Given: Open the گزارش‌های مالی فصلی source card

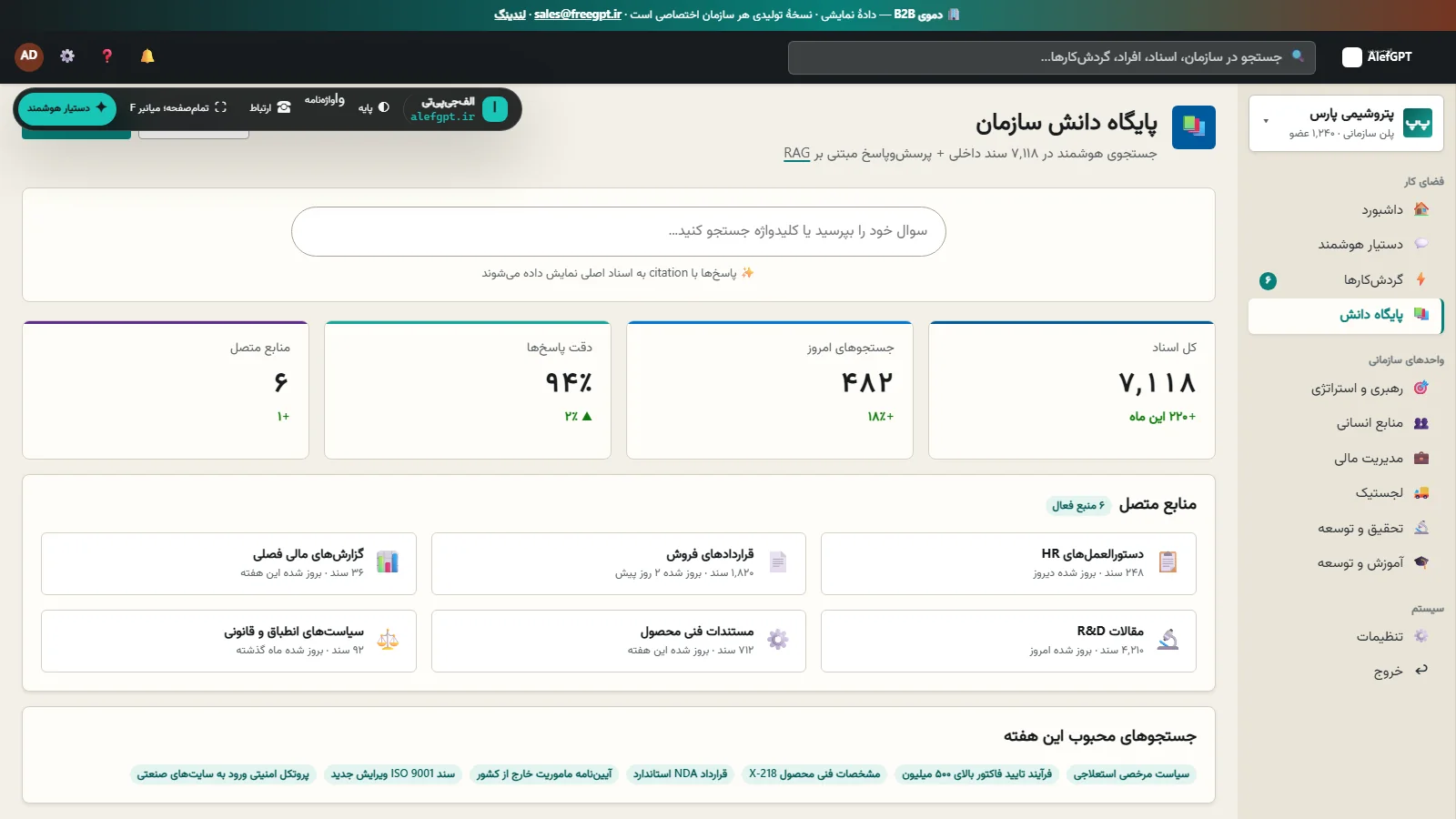Looking at the screenshot, I should [x=228, y=563].
